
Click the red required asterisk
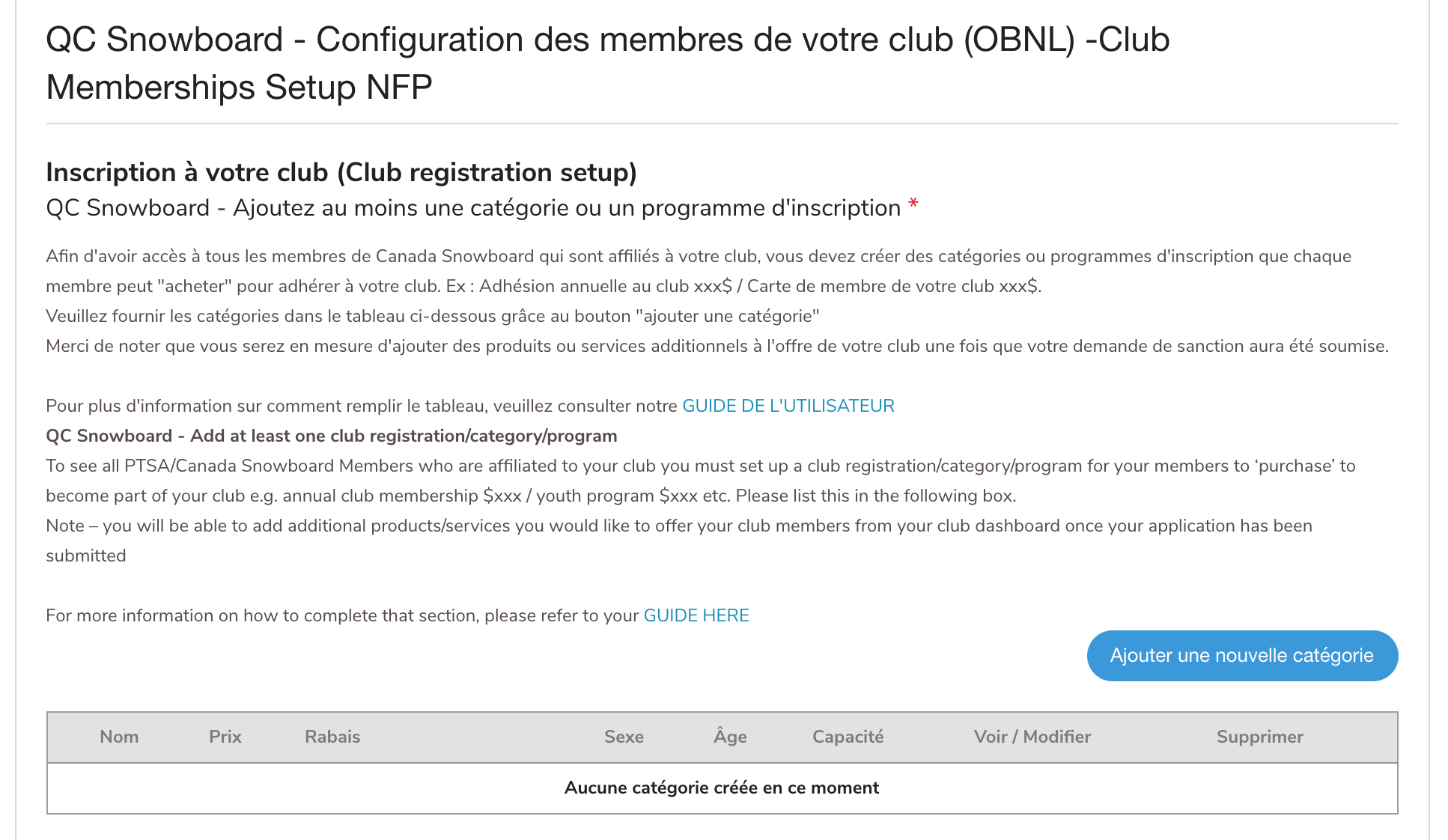(913, 204)
